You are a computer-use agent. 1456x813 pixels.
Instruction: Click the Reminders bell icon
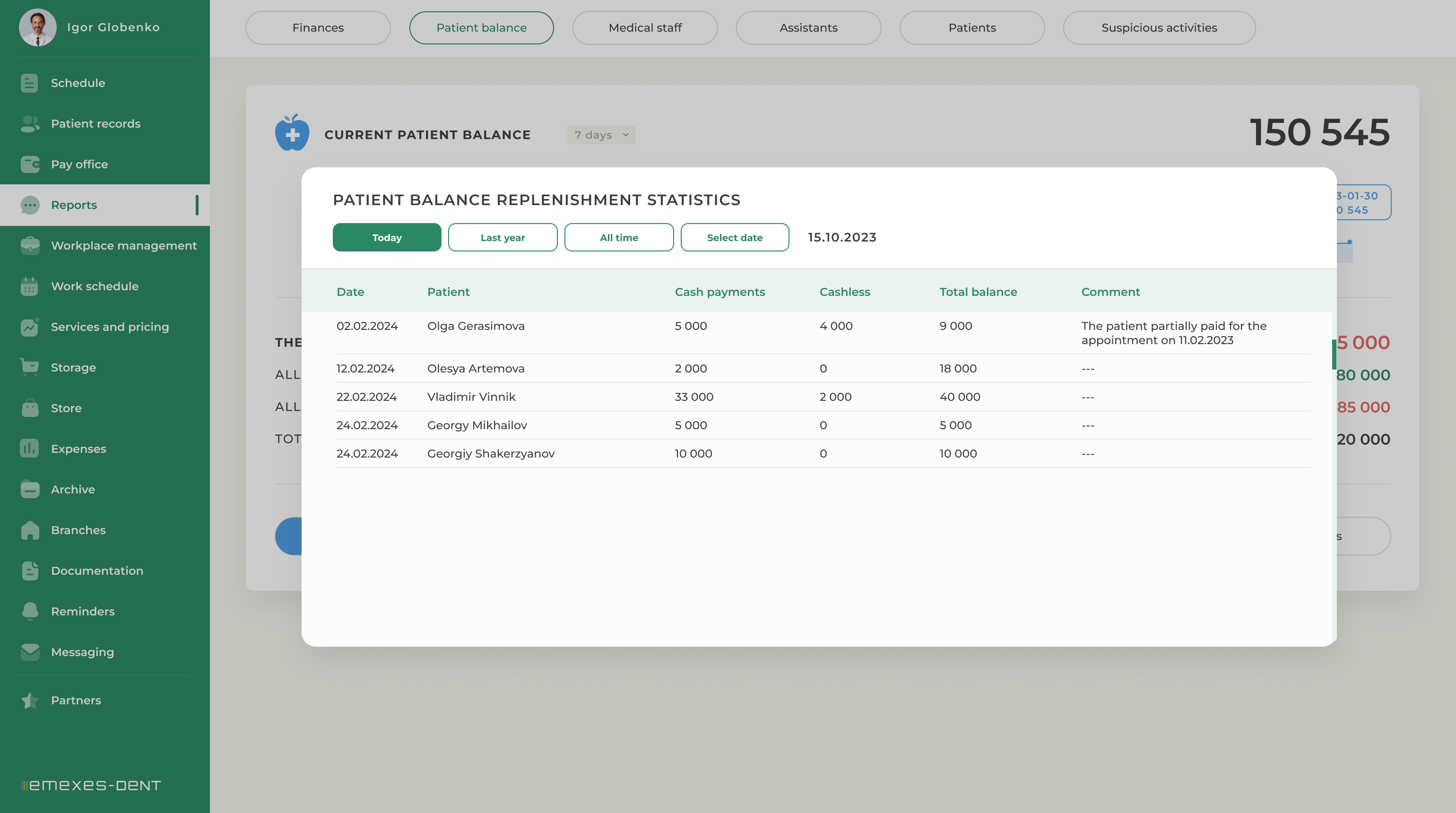pos(30,611)
